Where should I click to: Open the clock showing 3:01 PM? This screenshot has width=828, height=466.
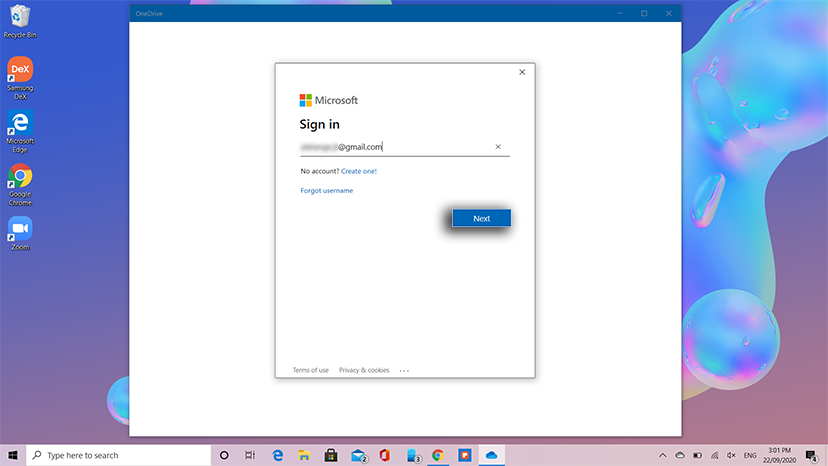tap(779, 455)
